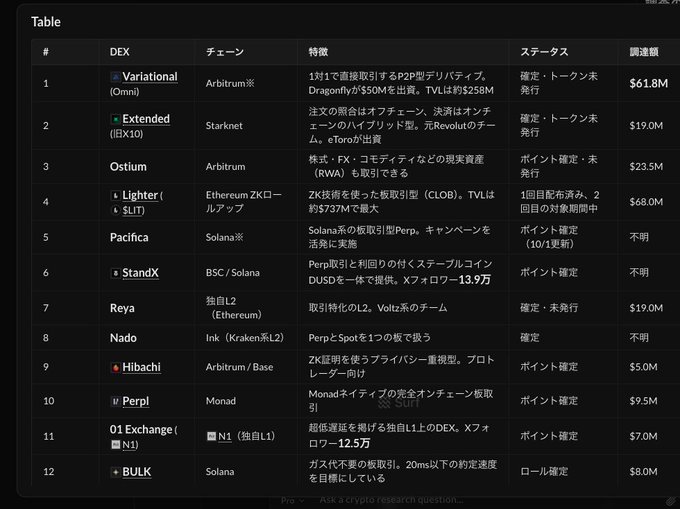
Task: Open the BULK link
Action: (137, 472)
